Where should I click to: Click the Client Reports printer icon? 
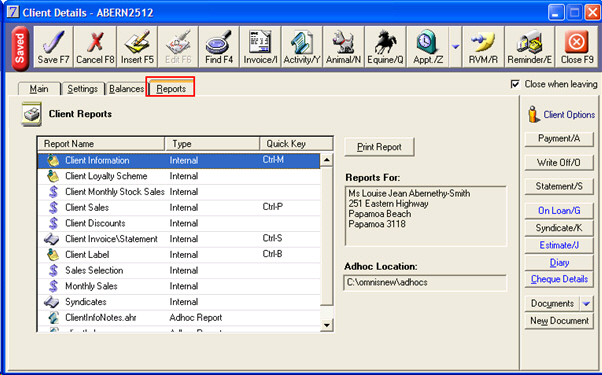coord(31,114)
